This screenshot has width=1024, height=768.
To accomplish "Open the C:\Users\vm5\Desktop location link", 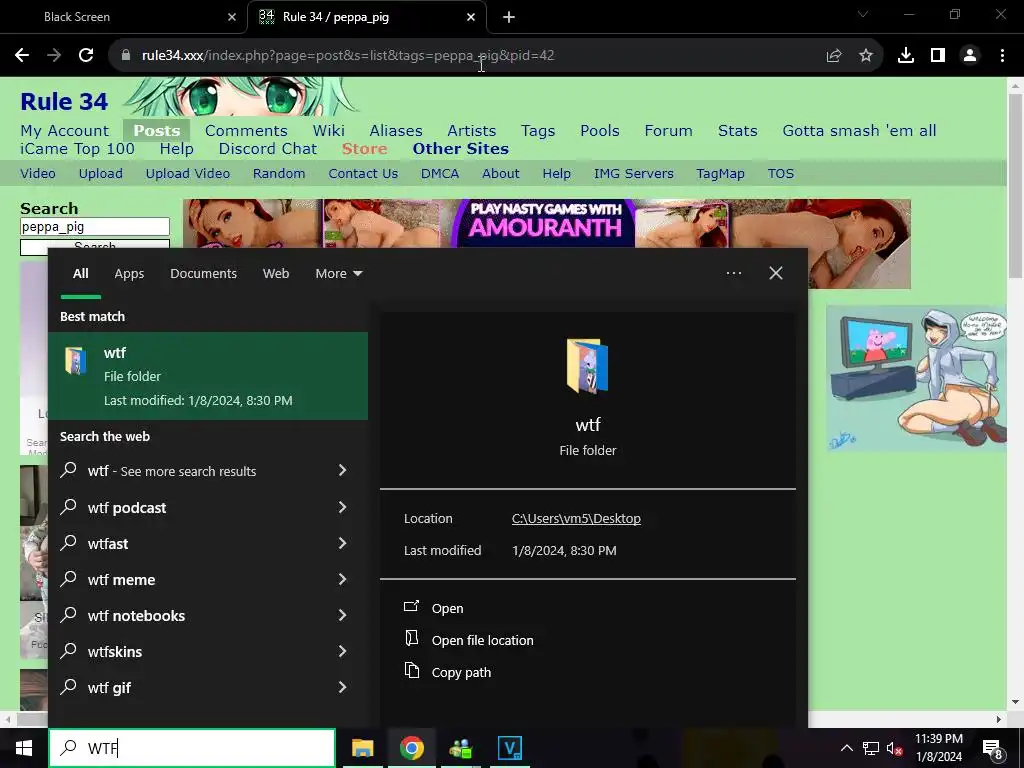I will (576, 519).
